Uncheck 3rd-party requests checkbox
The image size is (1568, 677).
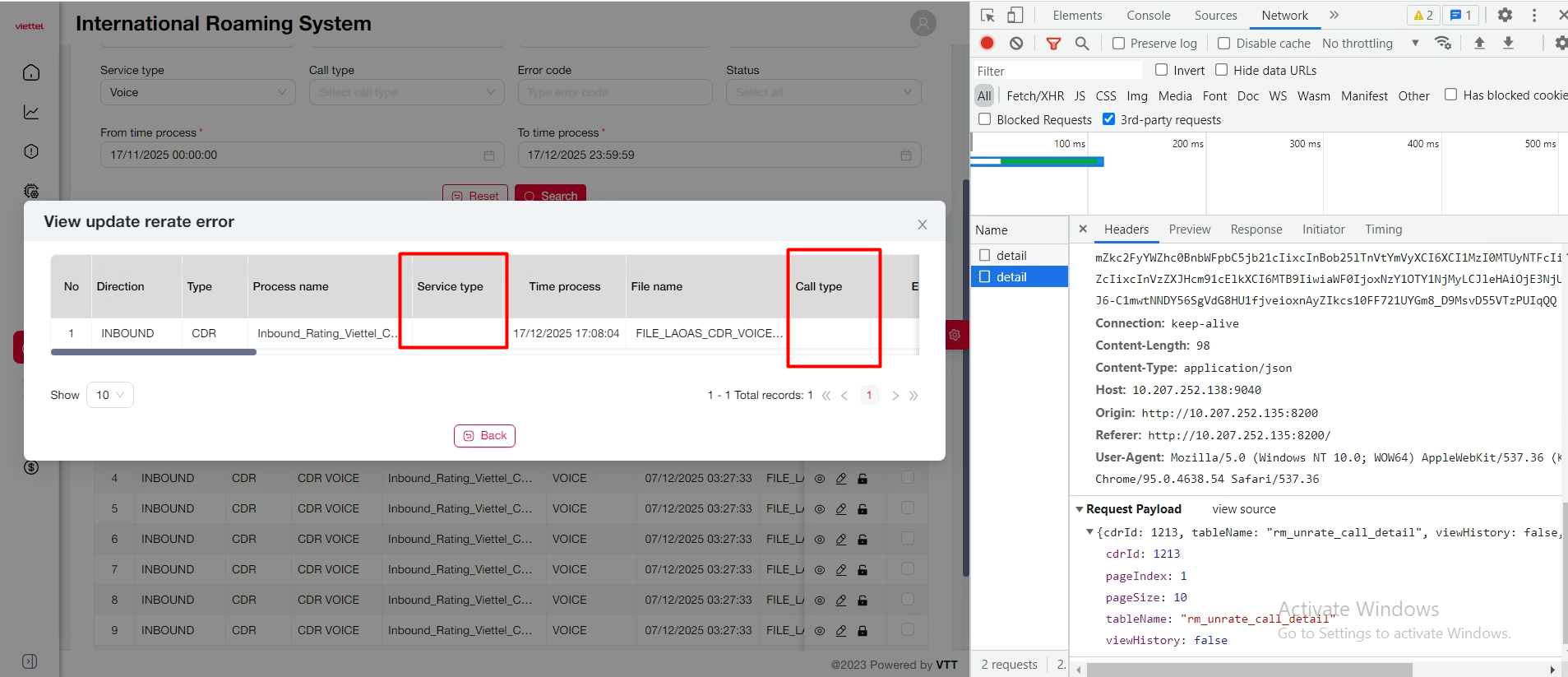[x=1109, y=119]
